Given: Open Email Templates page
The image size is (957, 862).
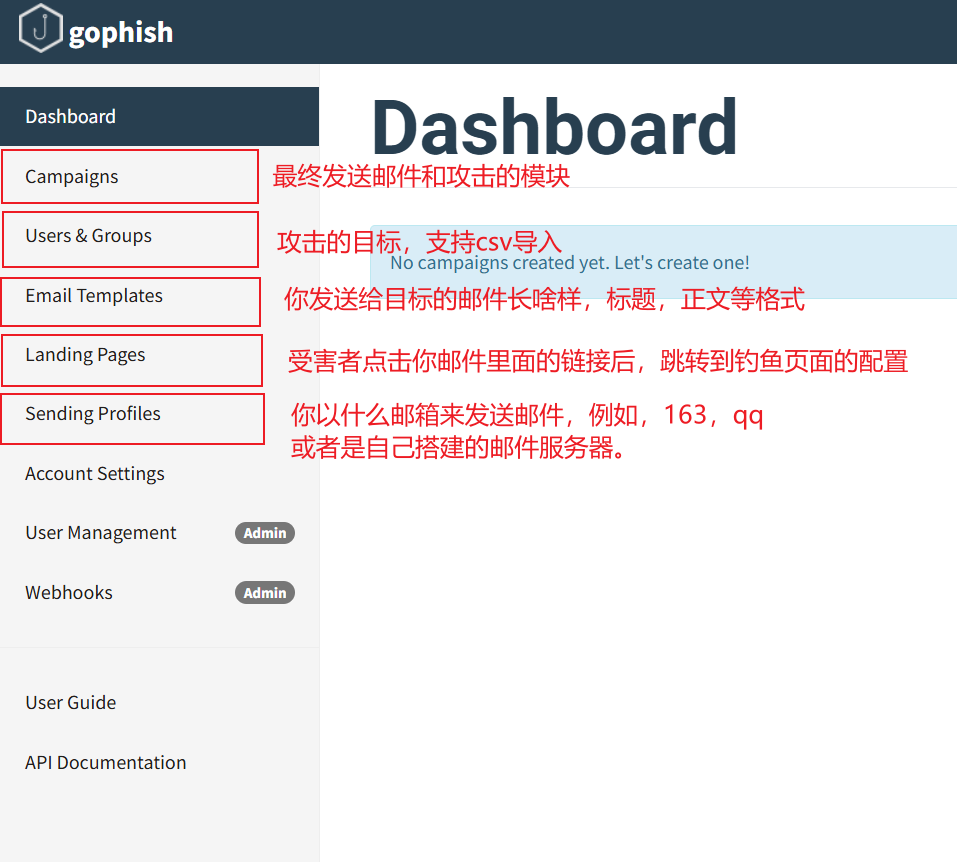Looking at the screenshot, I should [x=94, y=296].
